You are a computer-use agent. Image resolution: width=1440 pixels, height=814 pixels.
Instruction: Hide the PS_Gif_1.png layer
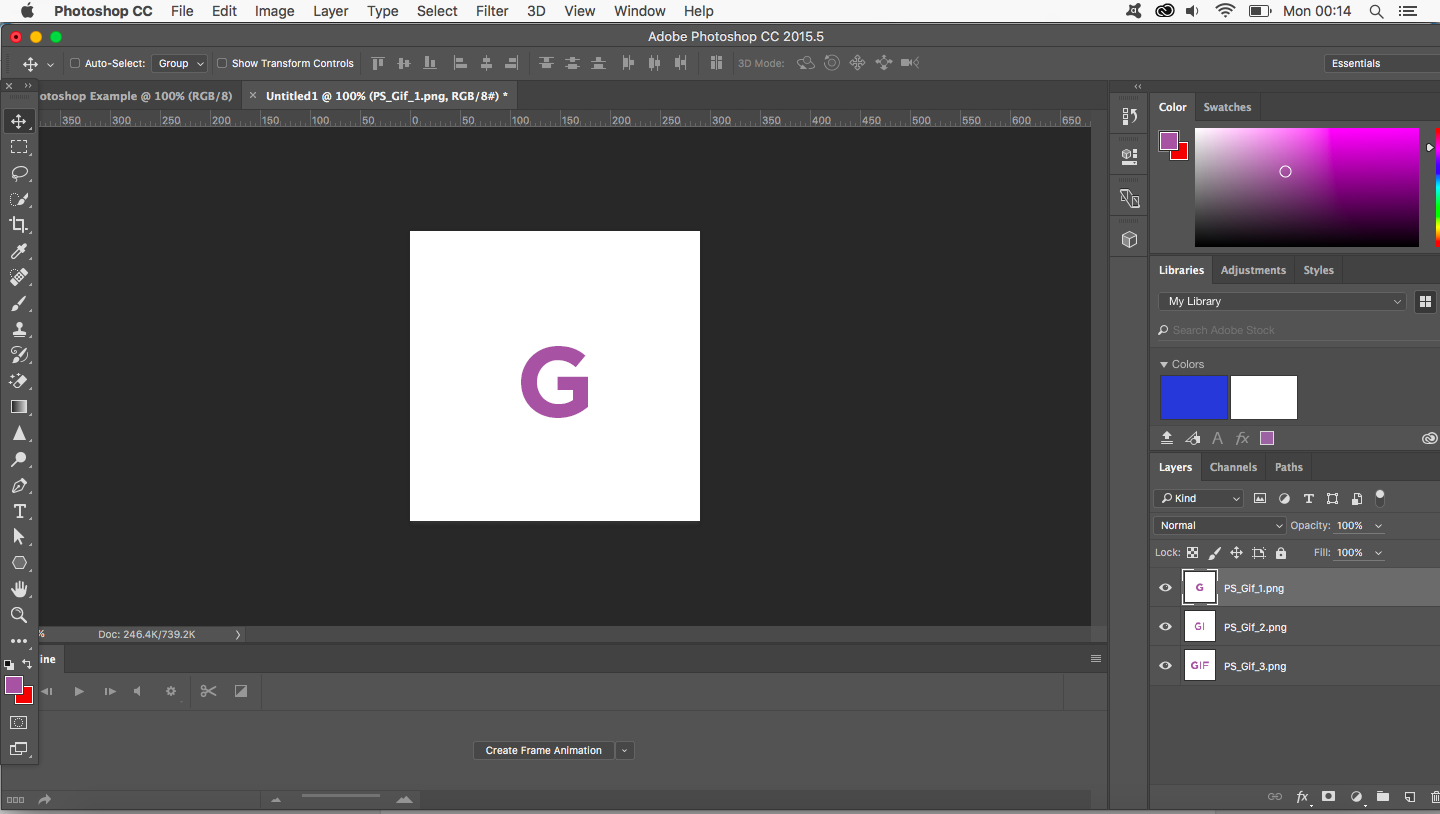[1165, 588]
